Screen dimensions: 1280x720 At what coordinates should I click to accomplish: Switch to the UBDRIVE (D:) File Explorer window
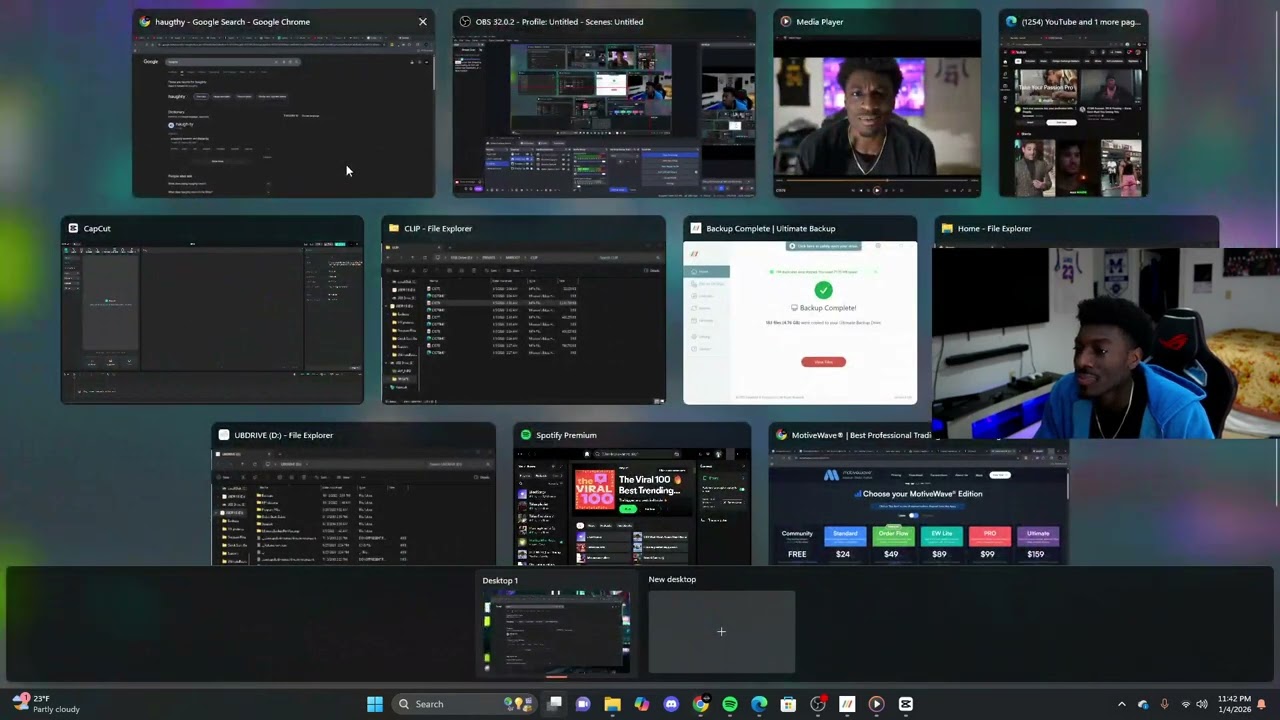[x=353, y=495]
